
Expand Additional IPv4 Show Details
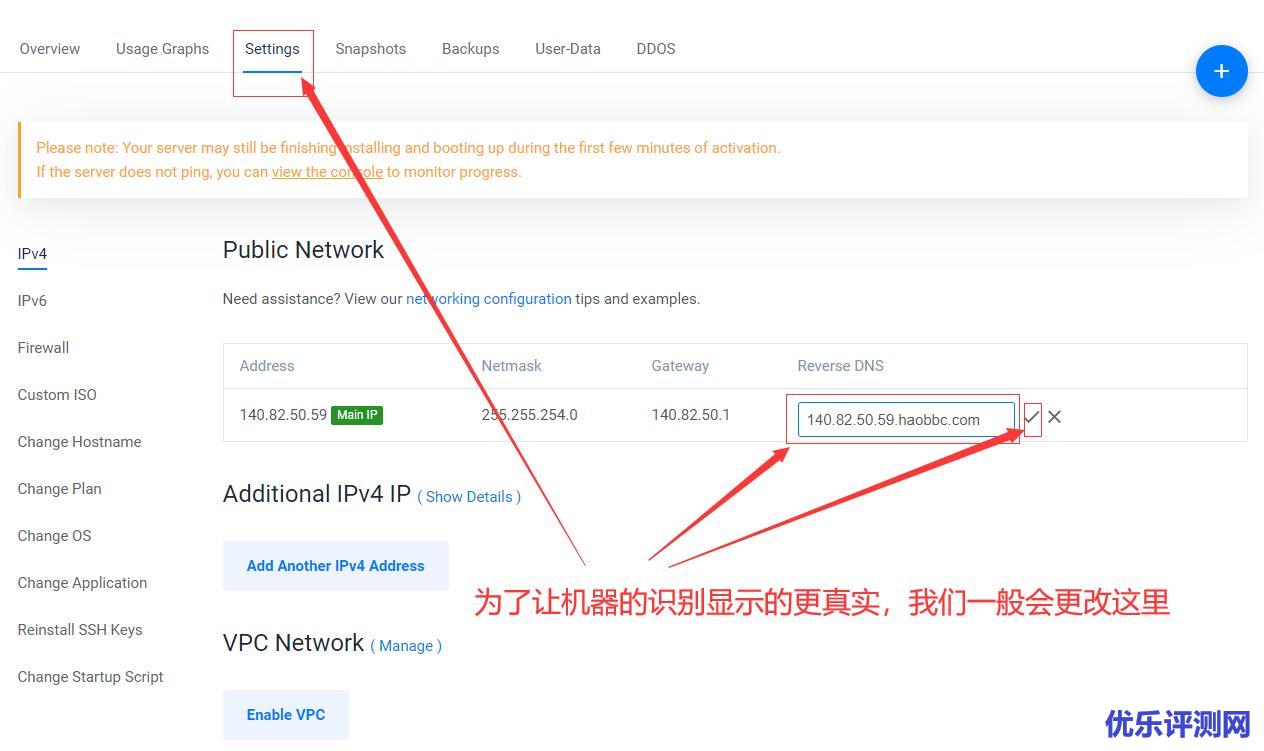[469, 496]
